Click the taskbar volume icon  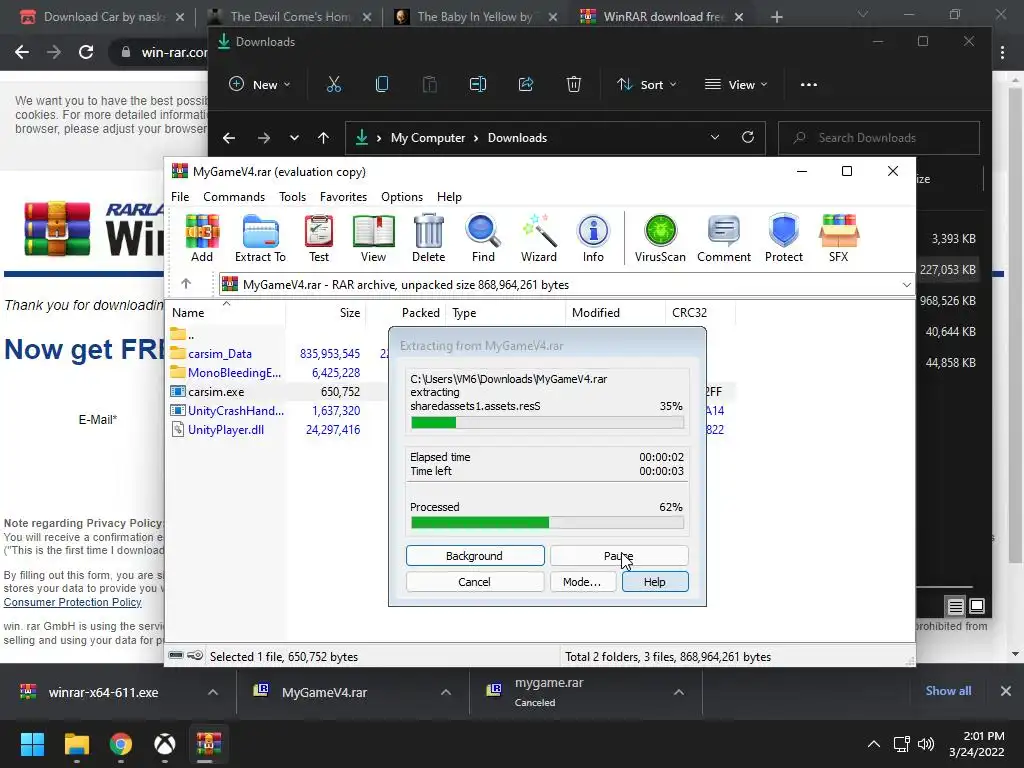click(925, 744)
